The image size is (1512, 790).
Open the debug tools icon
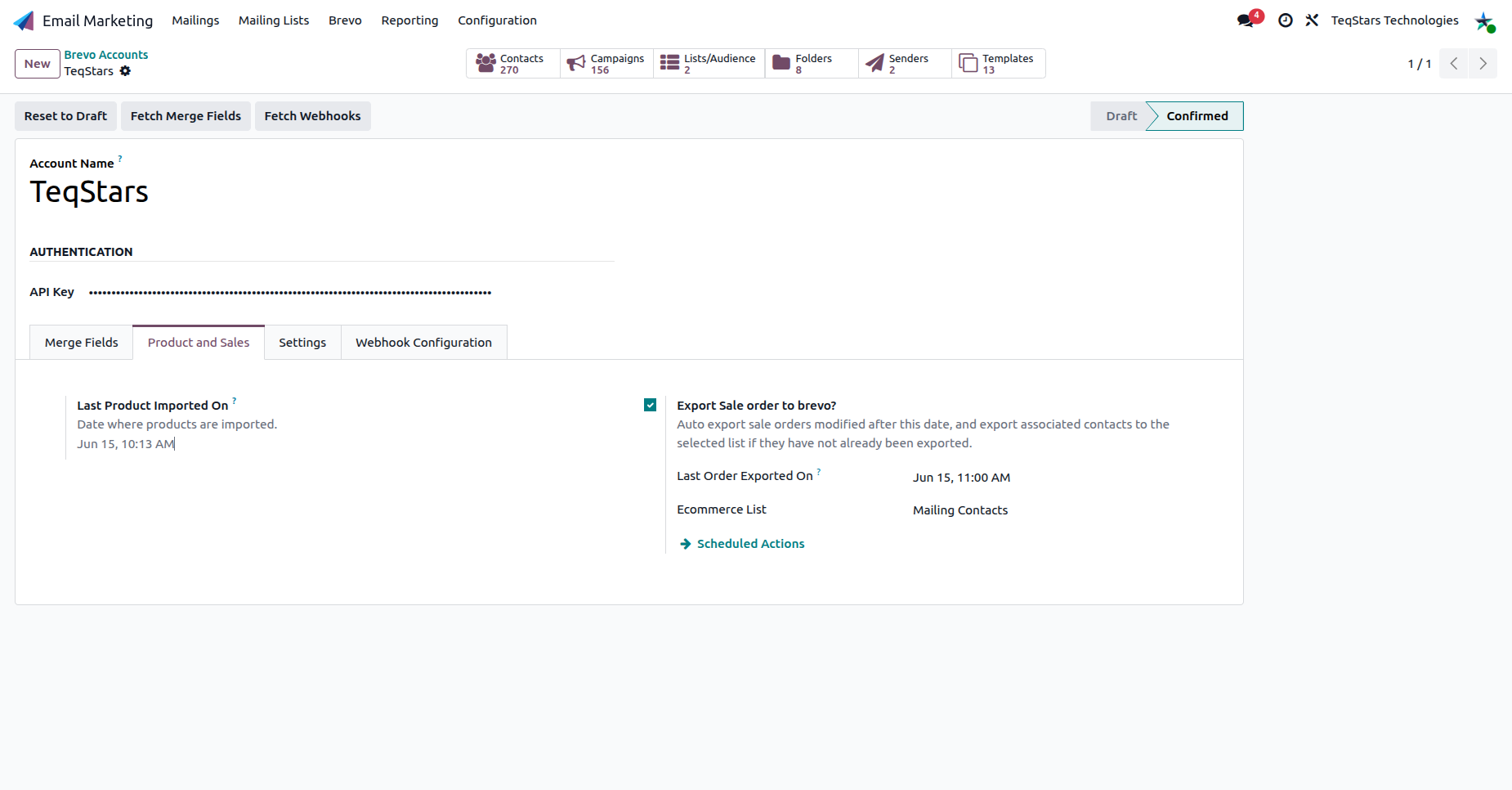point(1312,20)
